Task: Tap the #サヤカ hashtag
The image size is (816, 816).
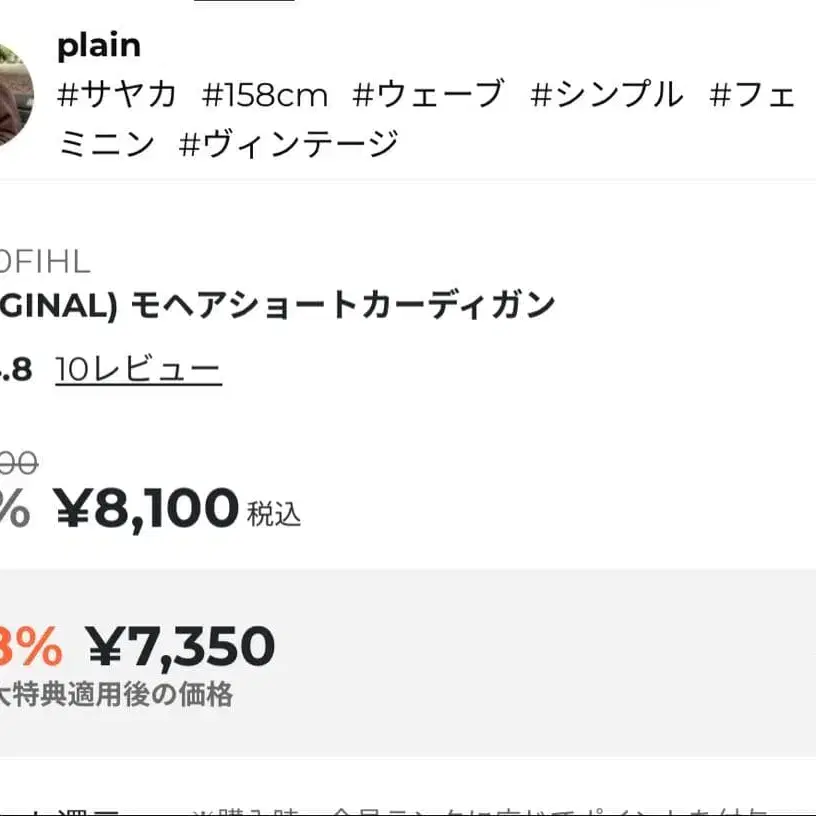Action: point(117,95)
